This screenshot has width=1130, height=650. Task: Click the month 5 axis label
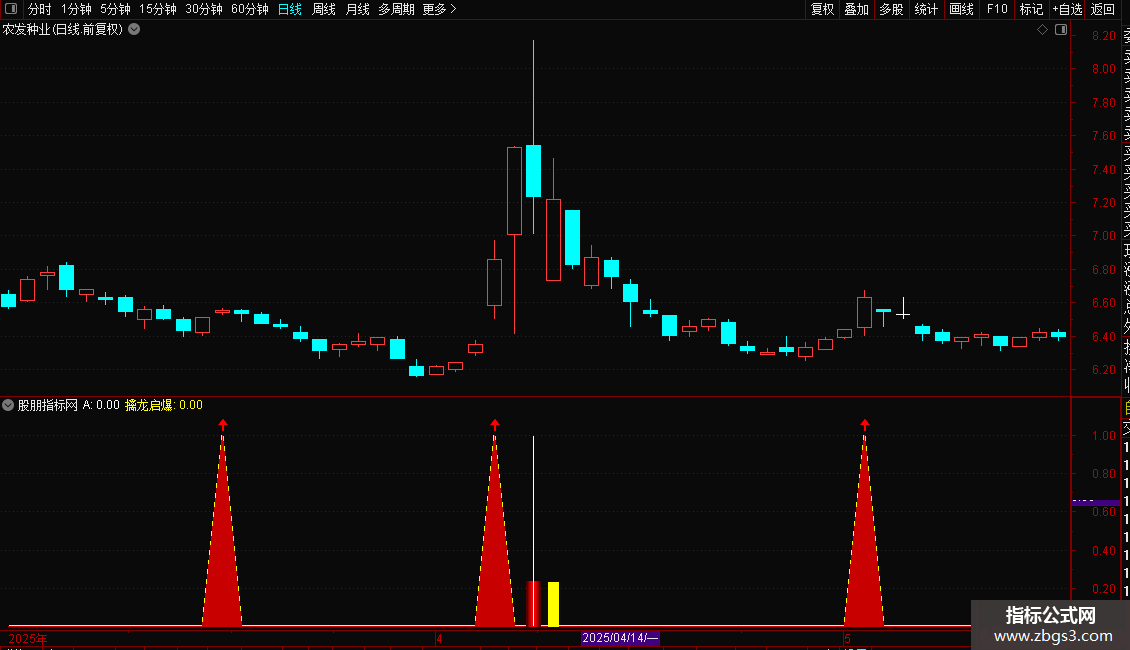pos(848,638)
